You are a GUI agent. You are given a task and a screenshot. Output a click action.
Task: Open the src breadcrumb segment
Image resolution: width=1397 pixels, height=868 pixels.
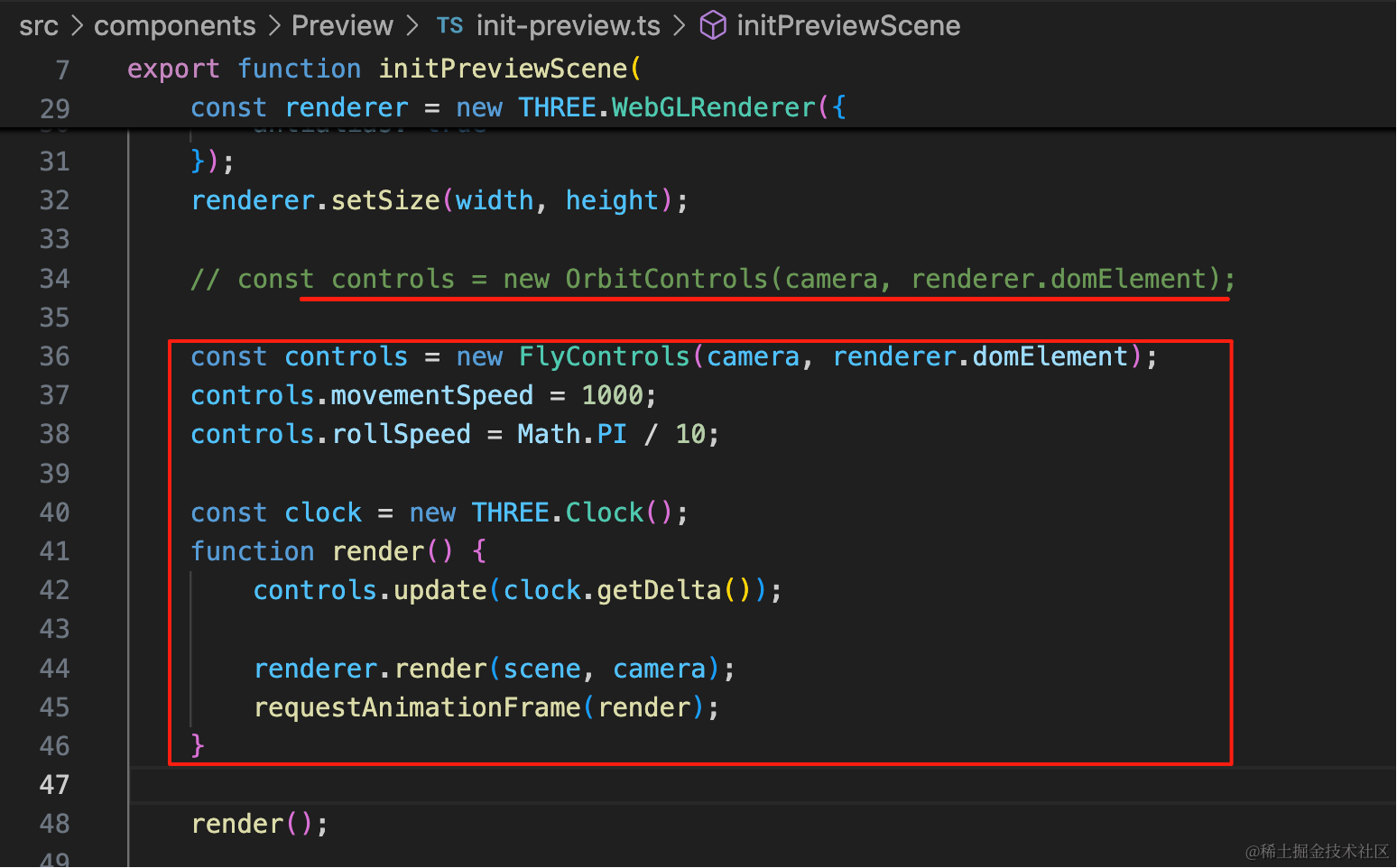point(39,26)
